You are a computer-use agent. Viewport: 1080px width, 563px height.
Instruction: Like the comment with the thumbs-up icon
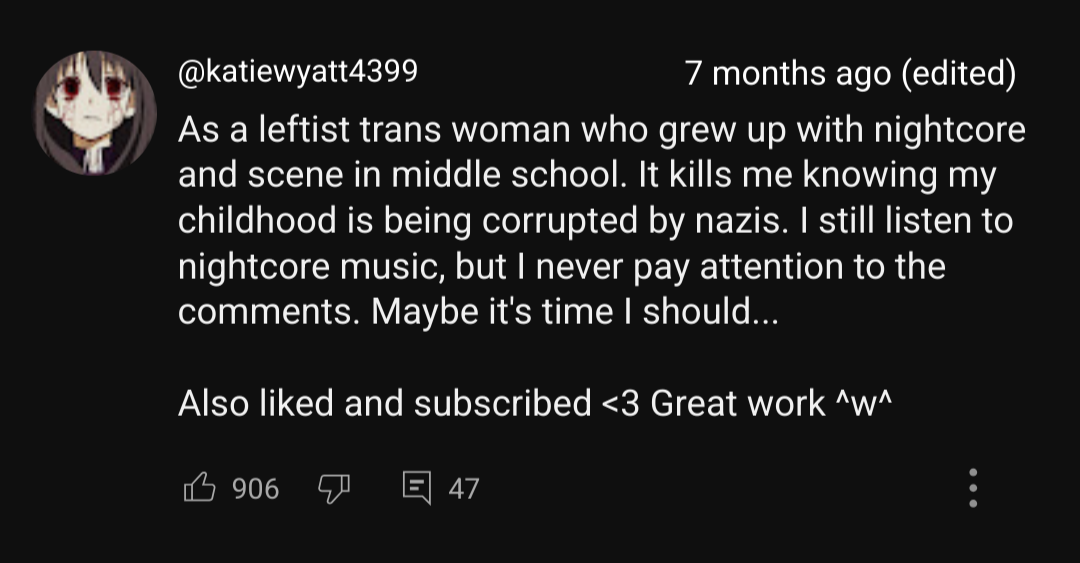pyautogui.click(x=199, y=488)
